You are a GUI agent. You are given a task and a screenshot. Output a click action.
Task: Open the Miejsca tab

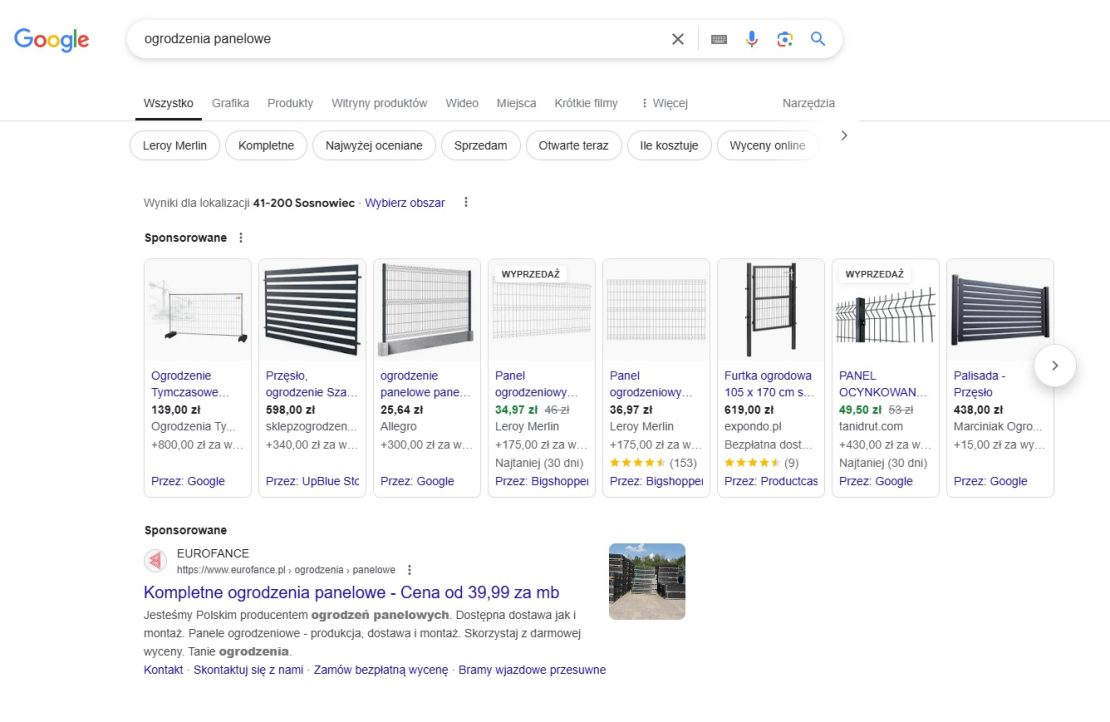click(516, 103)
